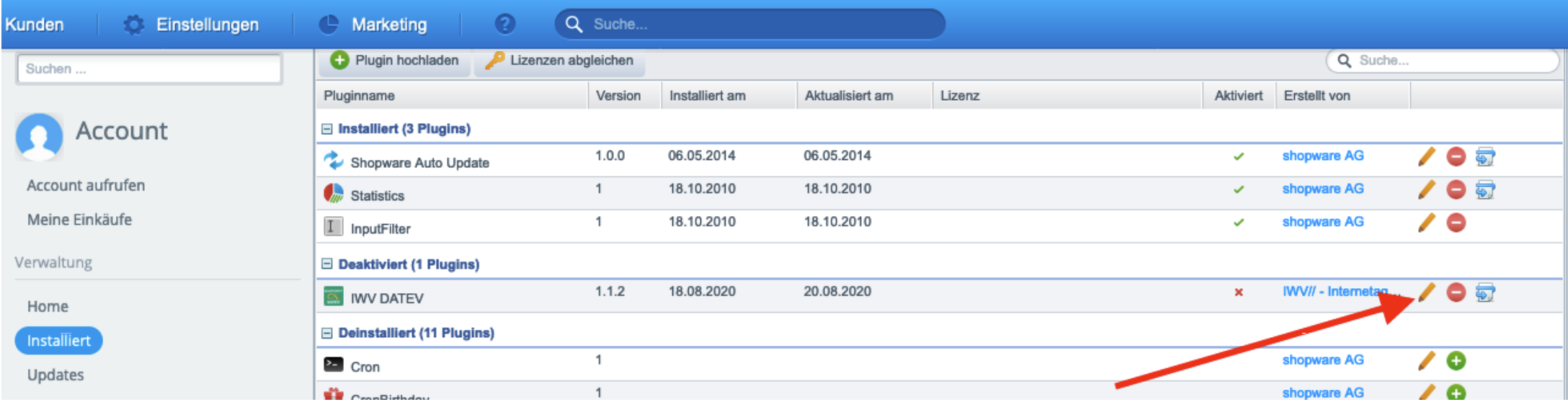This screenshot has width=1568, height=402.
Task: Open the Einstellungen menu
Action: (x=192, y=24)
